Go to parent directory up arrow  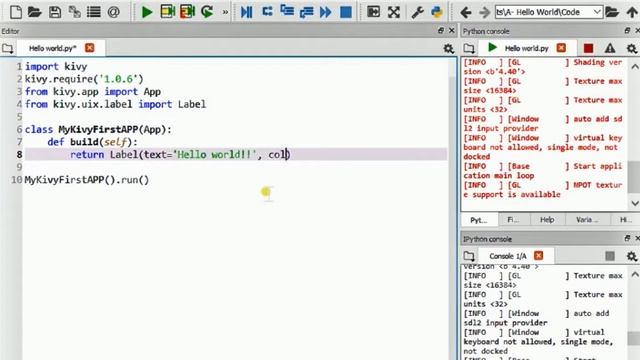coord(632,12)
